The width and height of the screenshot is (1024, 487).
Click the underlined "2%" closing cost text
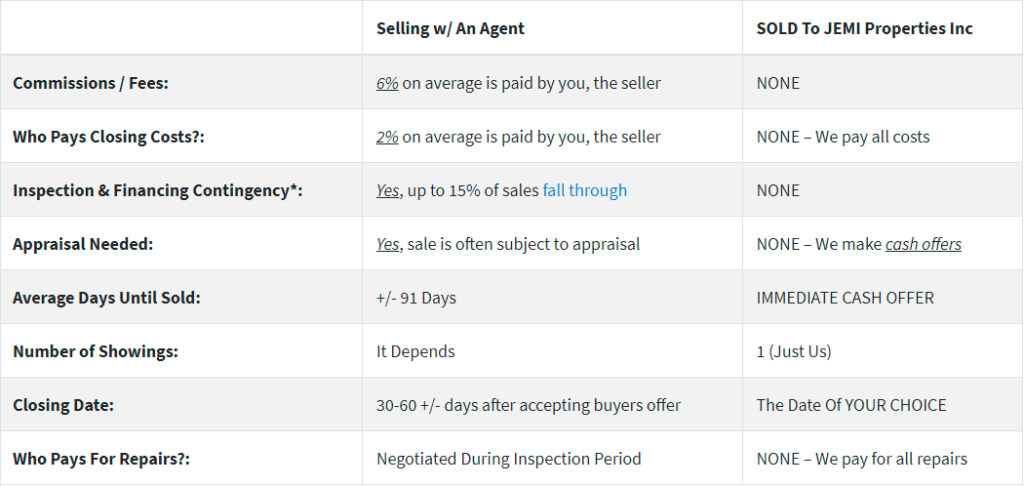pos(387,137)
